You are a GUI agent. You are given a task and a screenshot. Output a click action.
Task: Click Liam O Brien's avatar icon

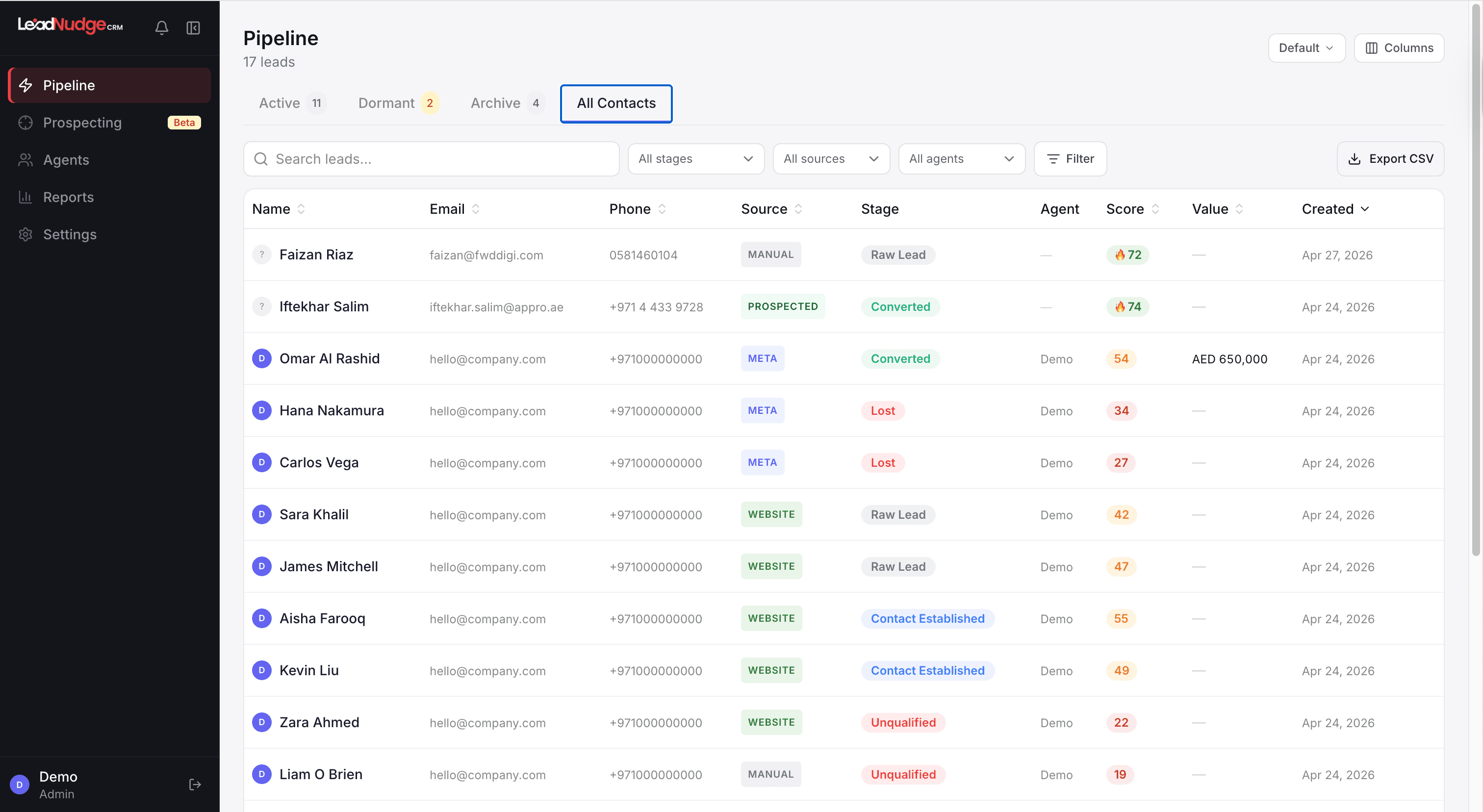point(261,775)
